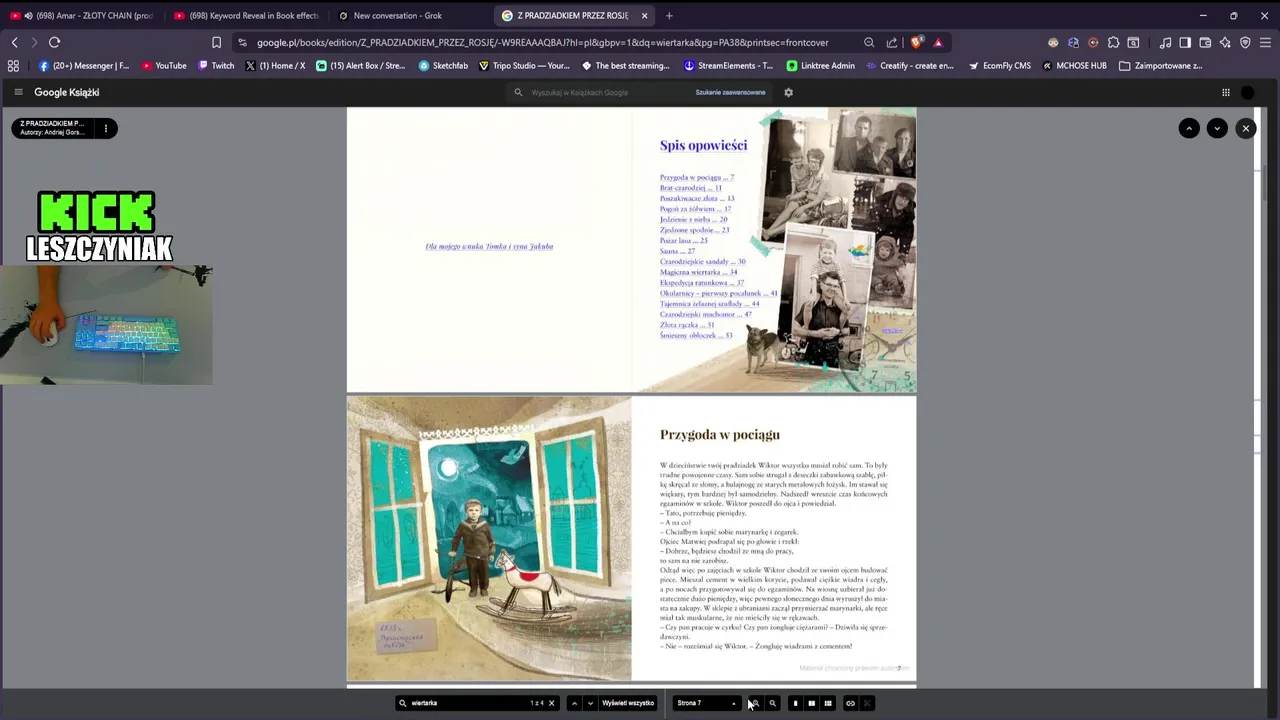Image resolution: width=1280 pixels, height=720 pixels.
Task: Open Zaimportowane bookmarks folder
Action: (1160, 65)
